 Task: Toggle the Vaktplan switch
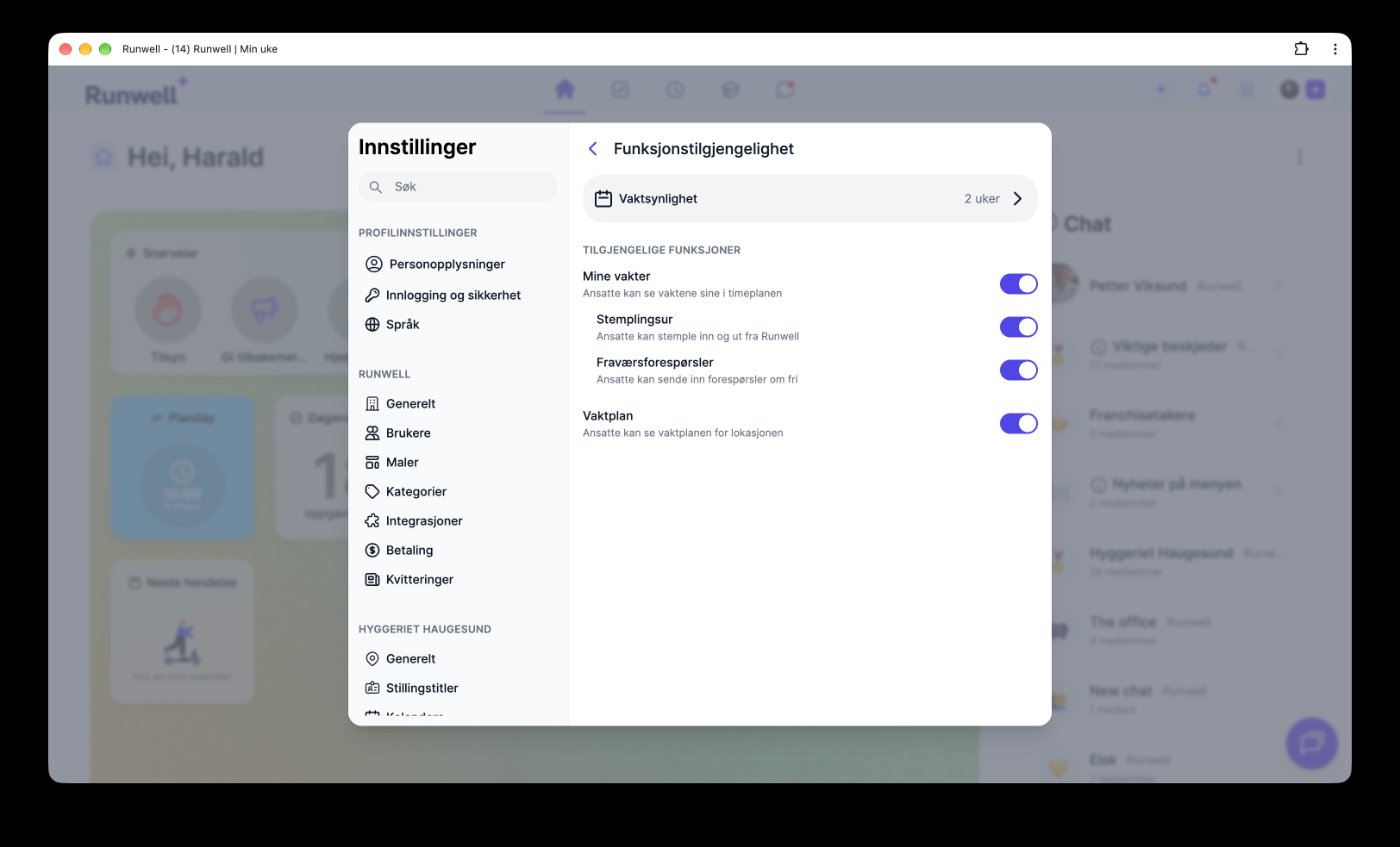coord(1019,423)
